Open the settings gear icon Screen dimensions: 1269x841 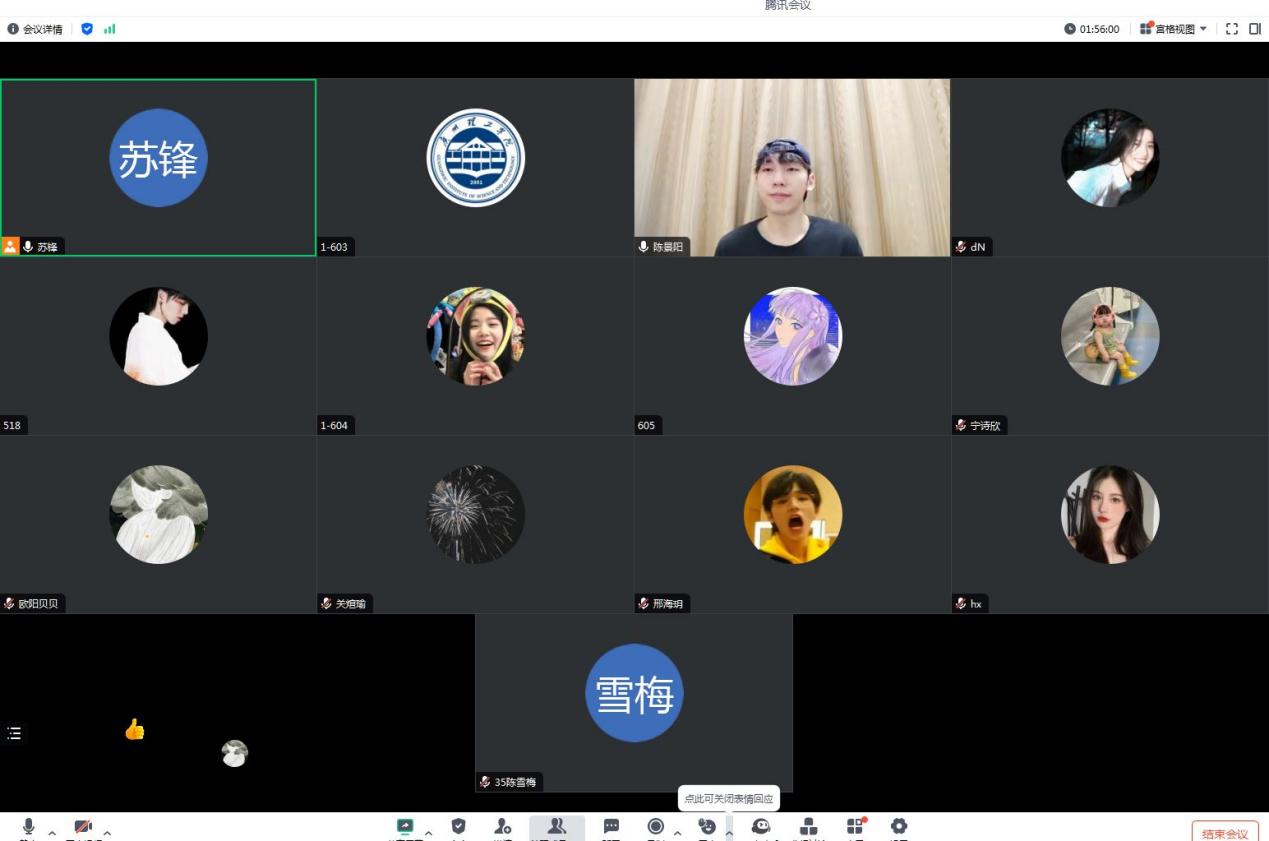899,827
